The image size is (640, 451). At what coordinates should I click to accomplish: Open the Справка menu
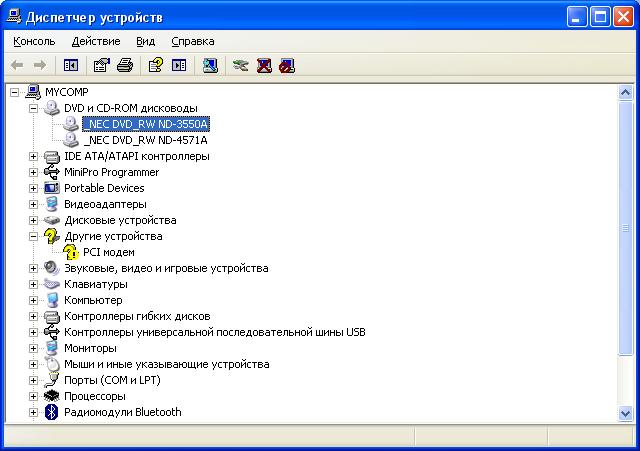192,41
